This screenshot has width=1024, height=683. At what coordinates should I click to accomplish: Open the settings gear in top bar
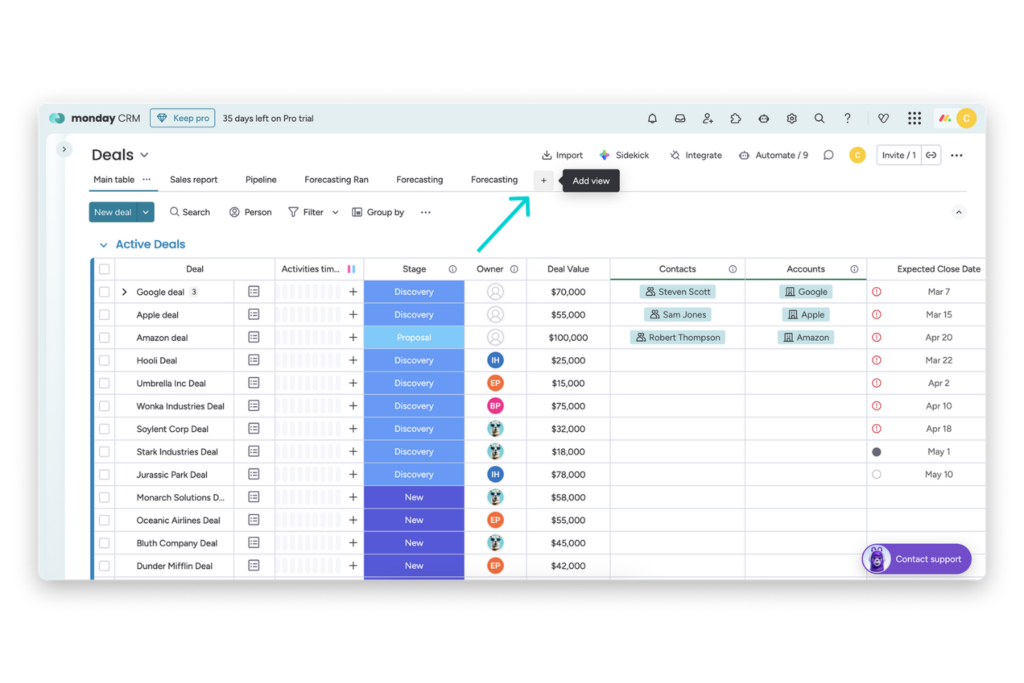[792, 119]
